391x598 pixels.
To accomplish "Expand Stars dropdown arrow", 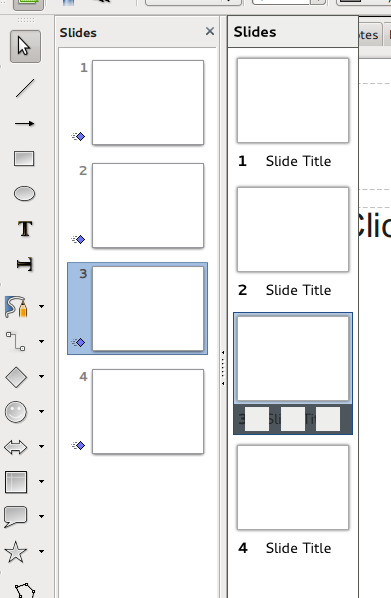I will [x=42, y=551].
